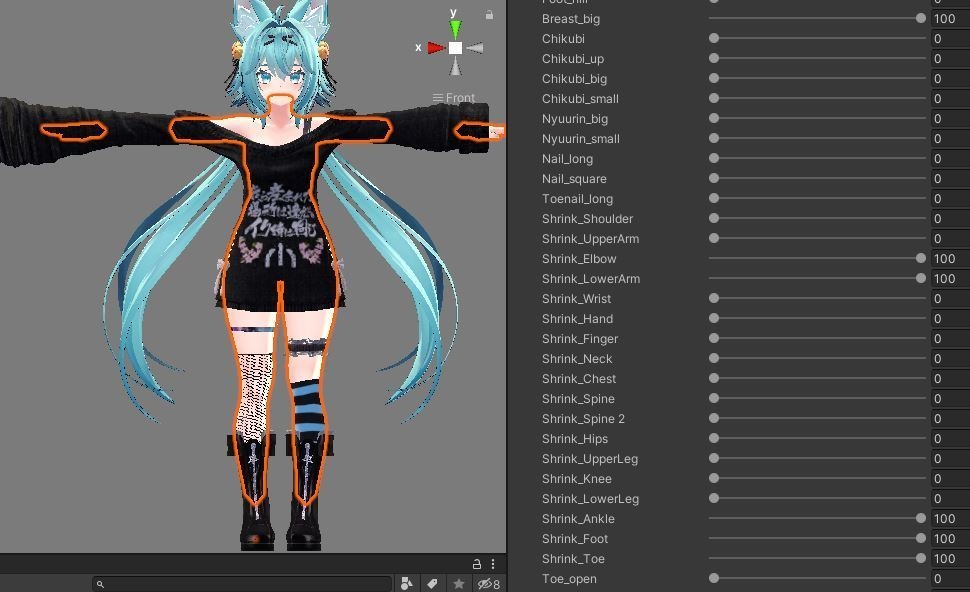The height and width of the screenshot is (592, 970).
Task: Click the project search input field
Action: click(x=242, y=583)
